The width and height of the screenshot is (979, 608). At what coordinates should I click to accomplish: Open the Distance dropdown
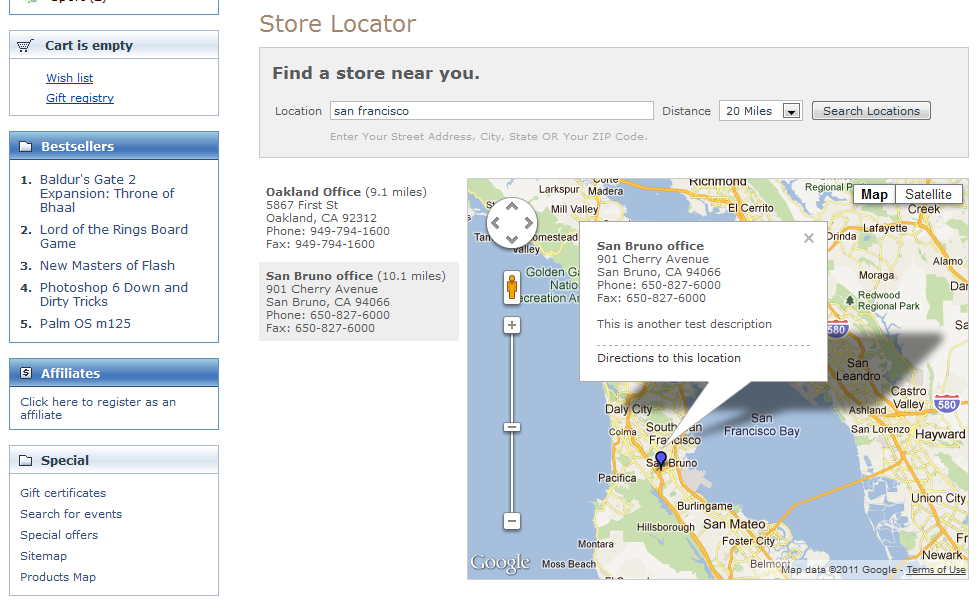click(x=760, y=111)
